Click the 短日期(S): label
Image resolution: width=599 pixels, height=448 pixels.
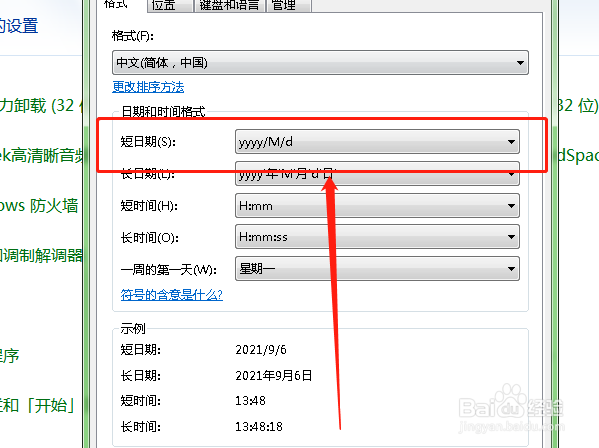click(x=148, y=142)
